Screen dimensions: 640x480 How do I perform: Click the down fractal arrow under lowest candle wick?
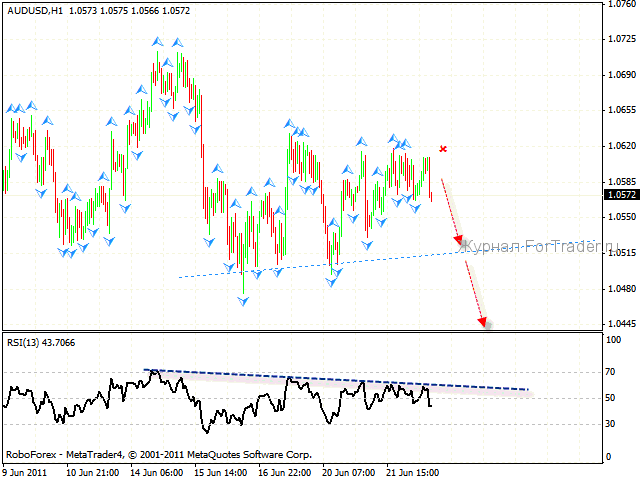pyautogui.click(x=243, y=302)
